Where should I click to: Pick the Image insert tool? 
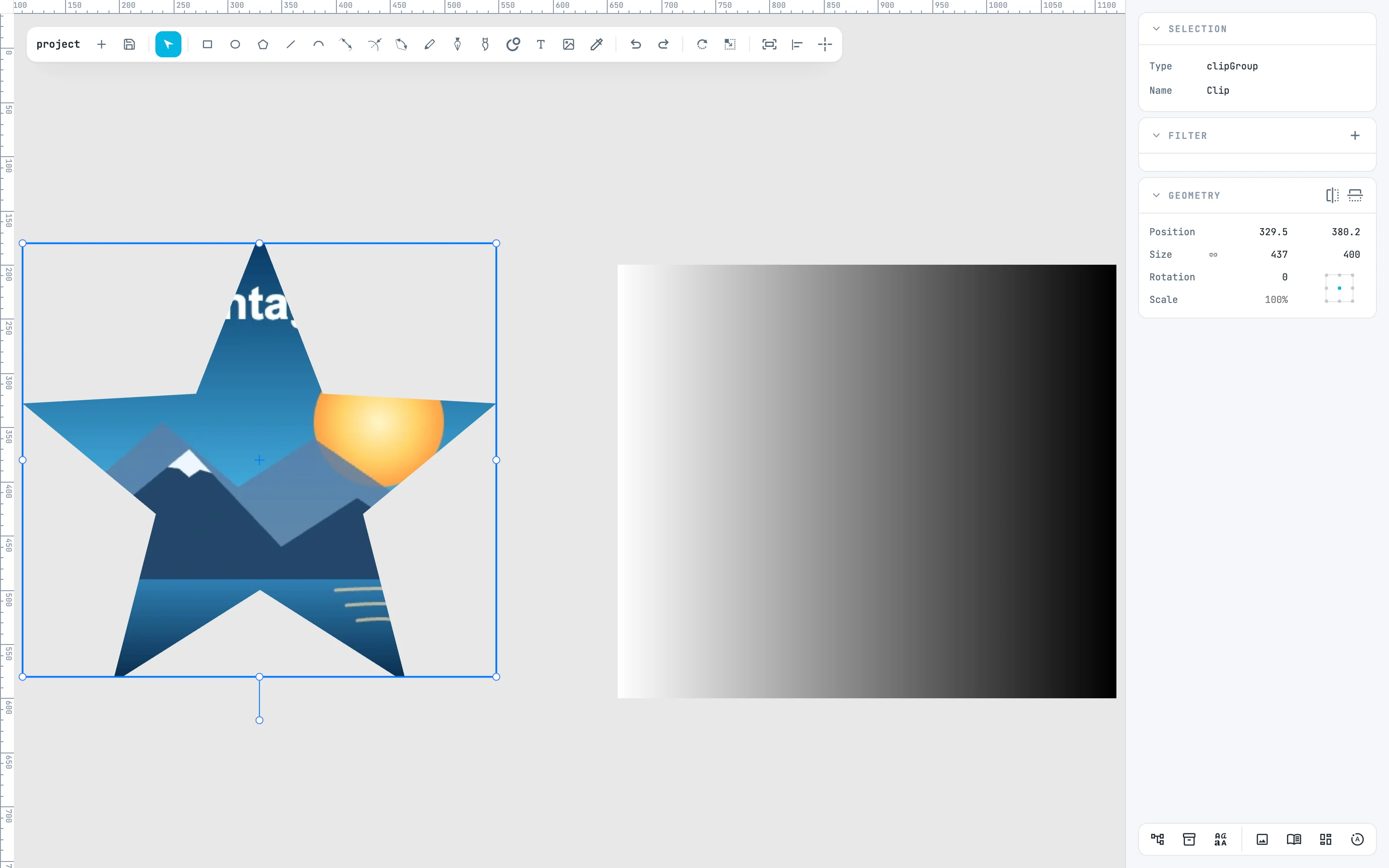(x=568, y=44)
